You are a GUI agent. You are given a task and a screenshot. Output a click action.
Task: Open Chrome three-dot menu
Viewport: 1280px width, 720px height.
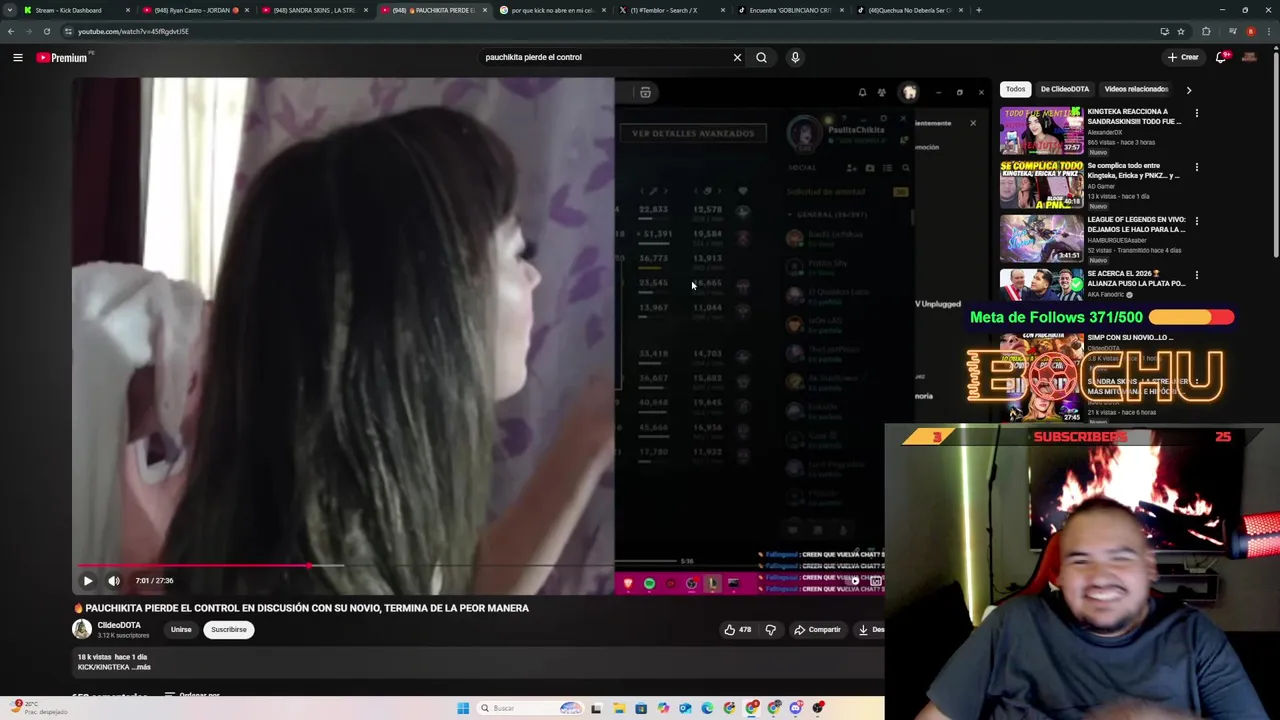pos(1271,31)
